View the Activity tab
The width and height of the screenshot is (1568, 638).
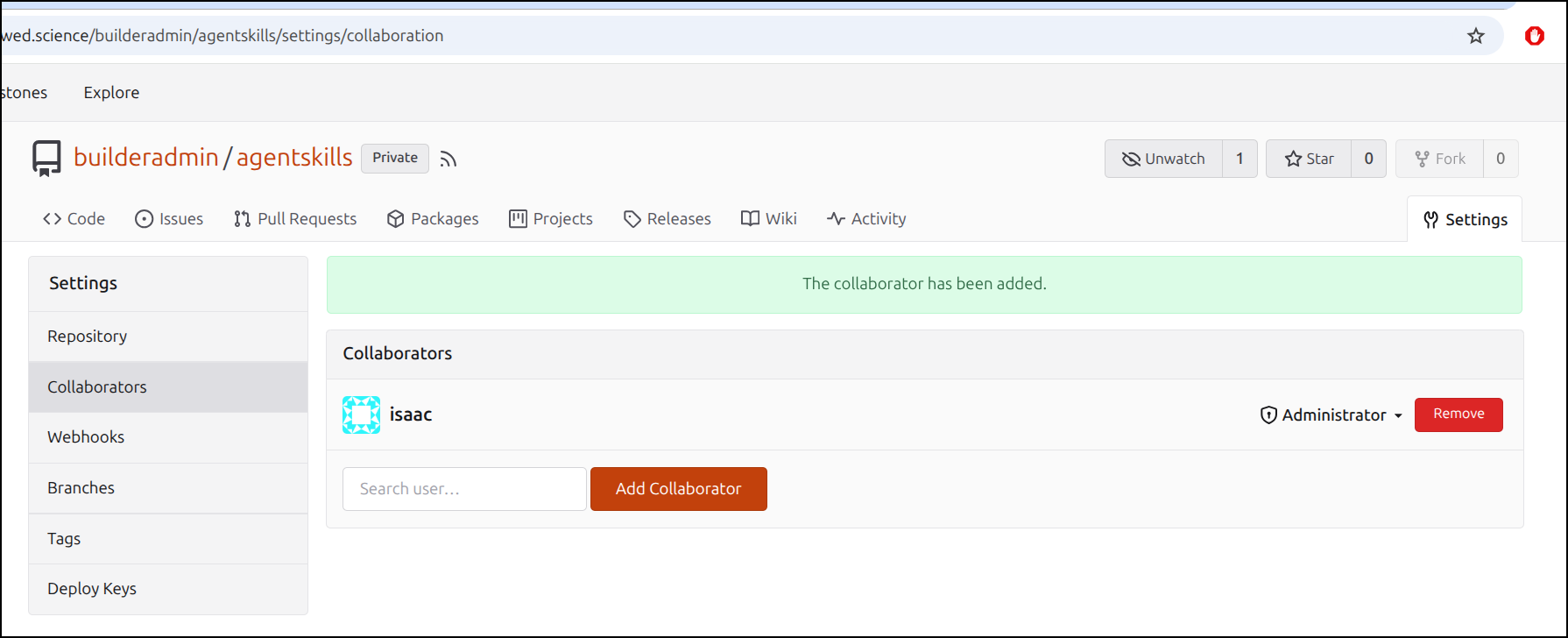[866, 219]
